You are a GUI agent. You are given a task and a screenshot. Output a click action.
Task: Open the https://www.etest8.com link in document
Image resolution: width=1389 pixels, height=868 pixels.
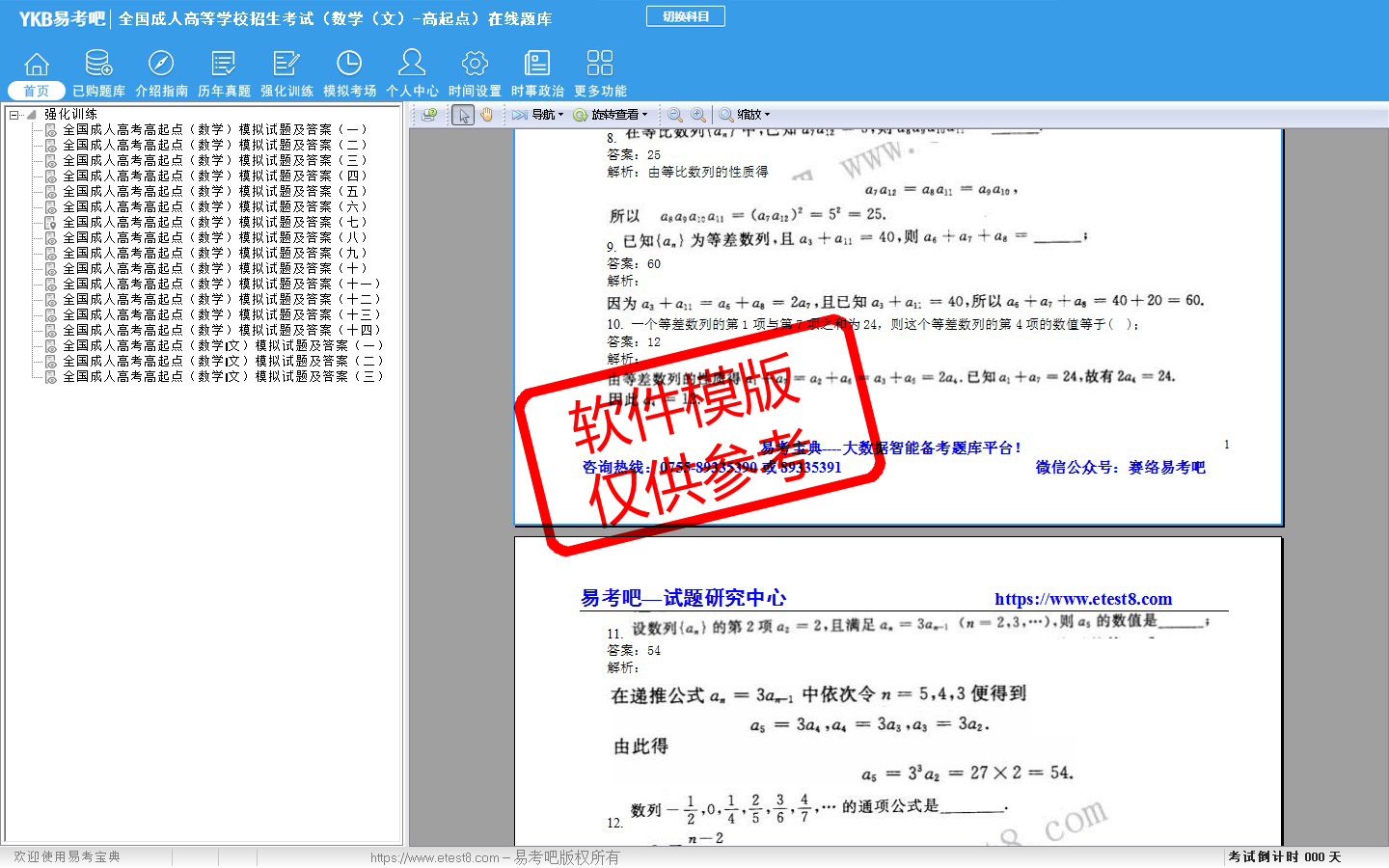pyautogui.click(x=1083, y=599)
